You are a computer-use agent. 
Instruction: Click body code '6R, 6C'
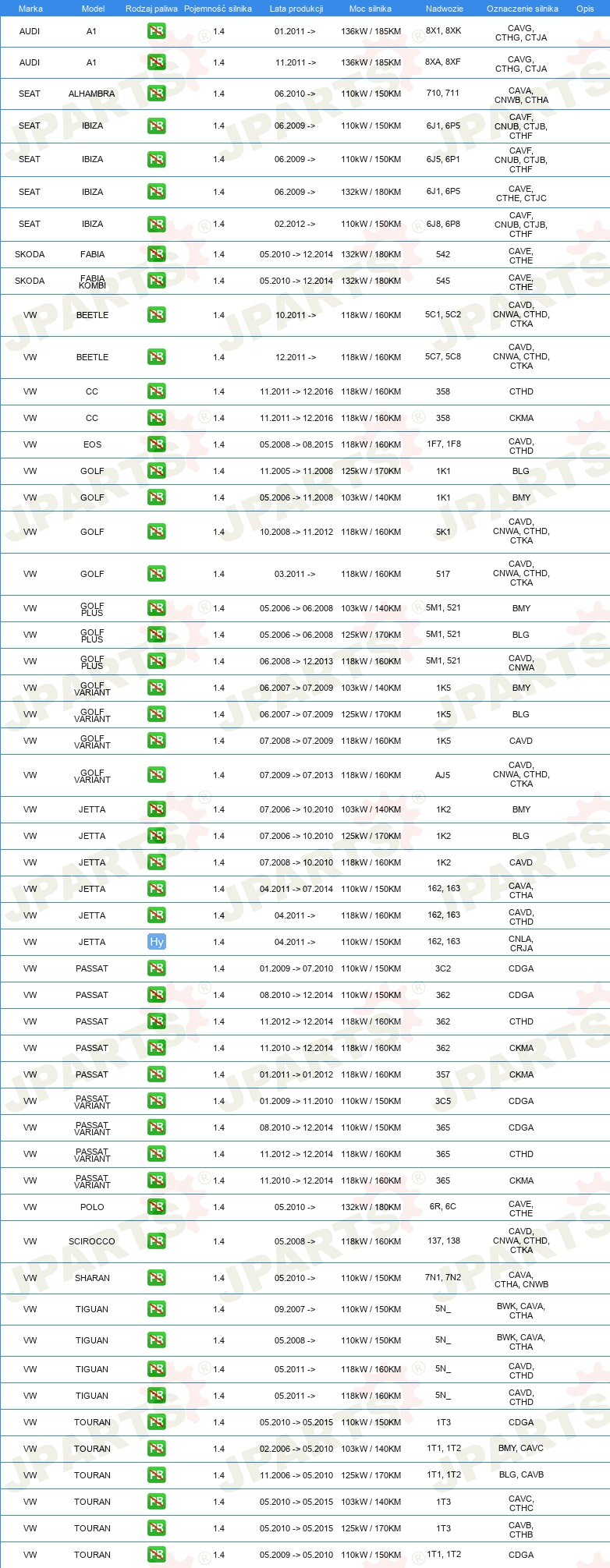[443, 1206]
